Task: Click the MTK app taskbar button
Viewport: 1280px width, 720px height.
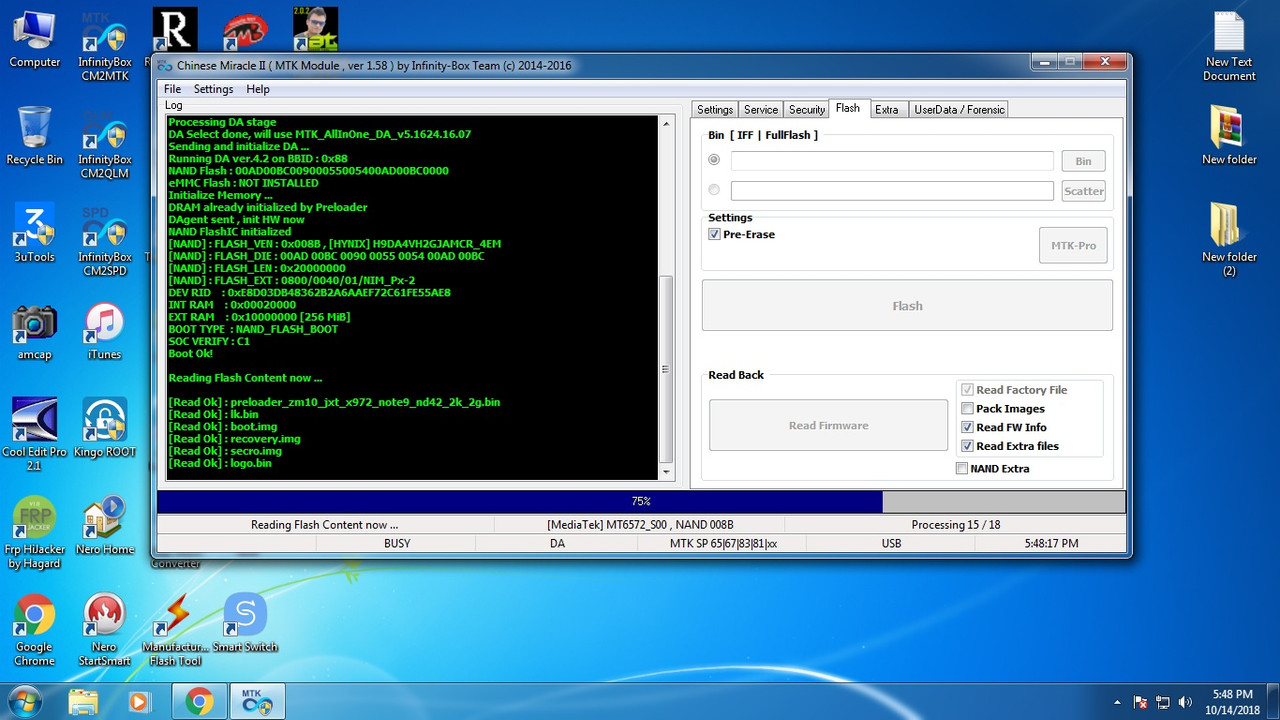Action: (x=257, y=702)
